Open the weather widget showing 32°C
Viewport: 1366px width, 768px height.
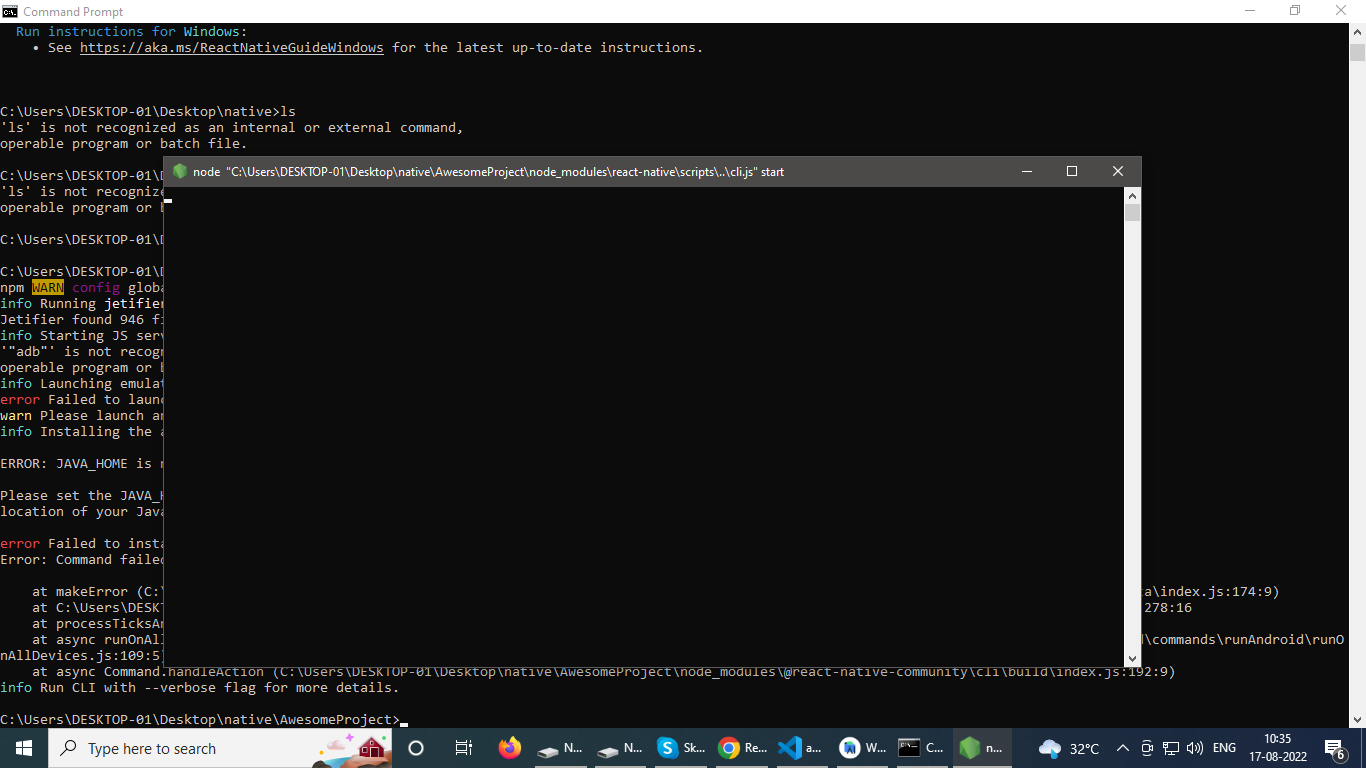tap(1069, 748)
